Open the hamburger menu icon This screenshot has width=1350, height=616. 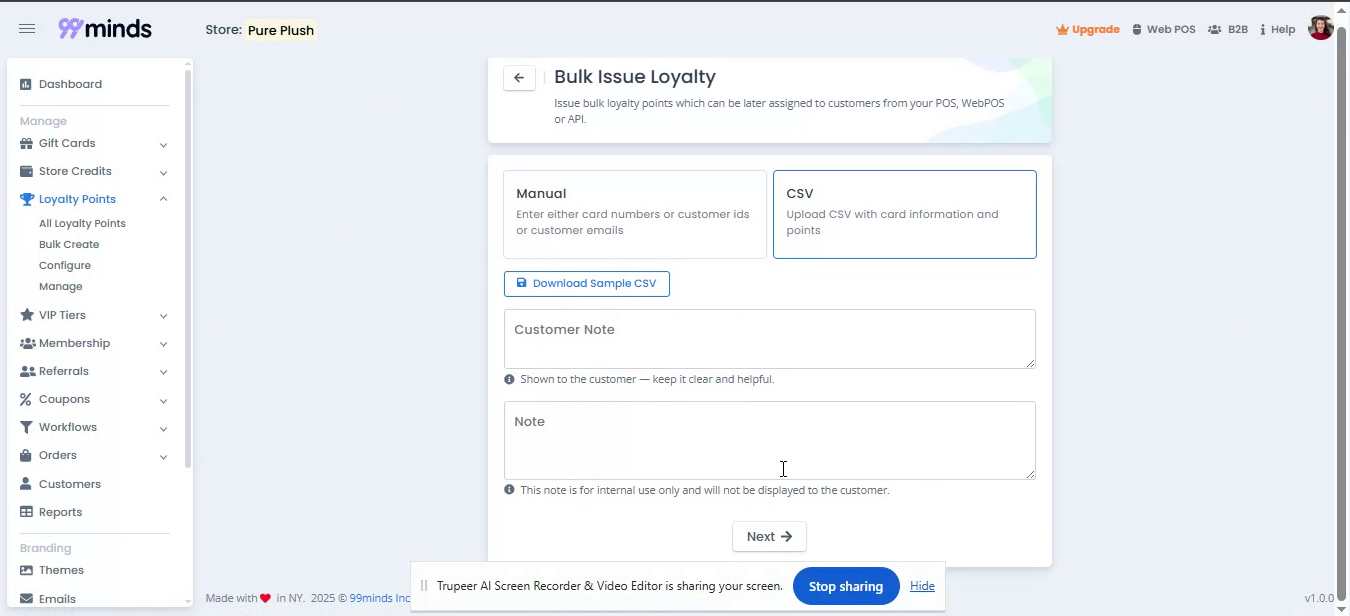[x=27, y=29]
